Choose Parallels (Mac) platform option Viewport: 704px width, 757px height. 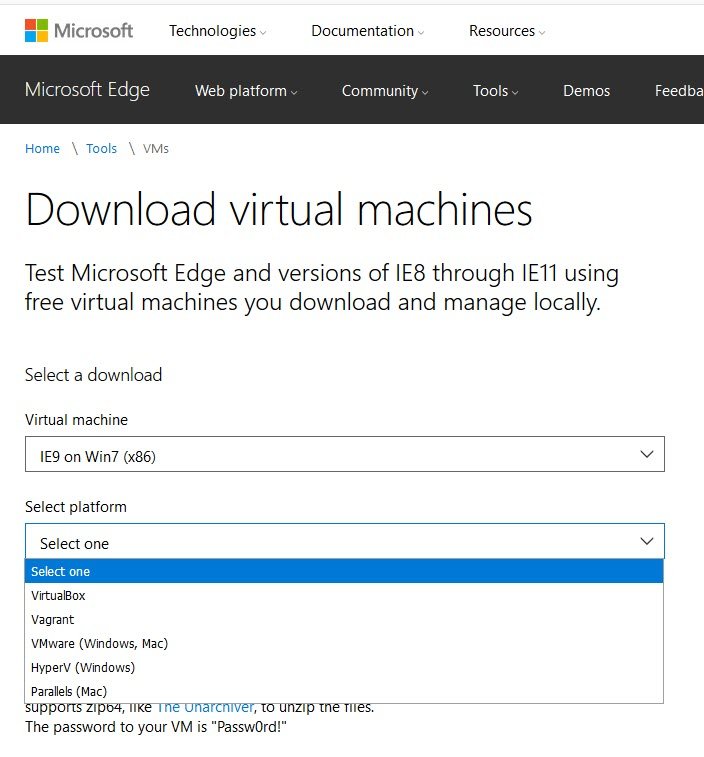point(68,692)
